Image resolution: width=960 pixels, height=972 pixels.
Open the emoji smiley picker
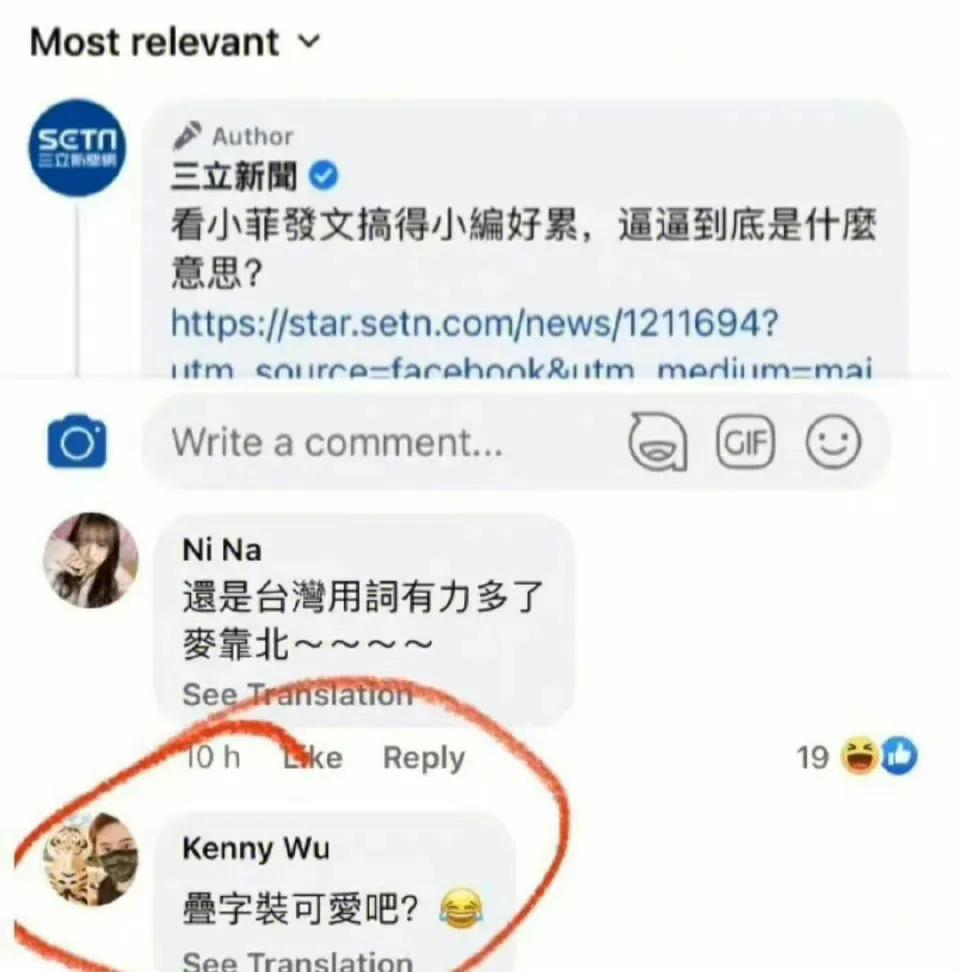pyautogui.click(x=833, y=442)
